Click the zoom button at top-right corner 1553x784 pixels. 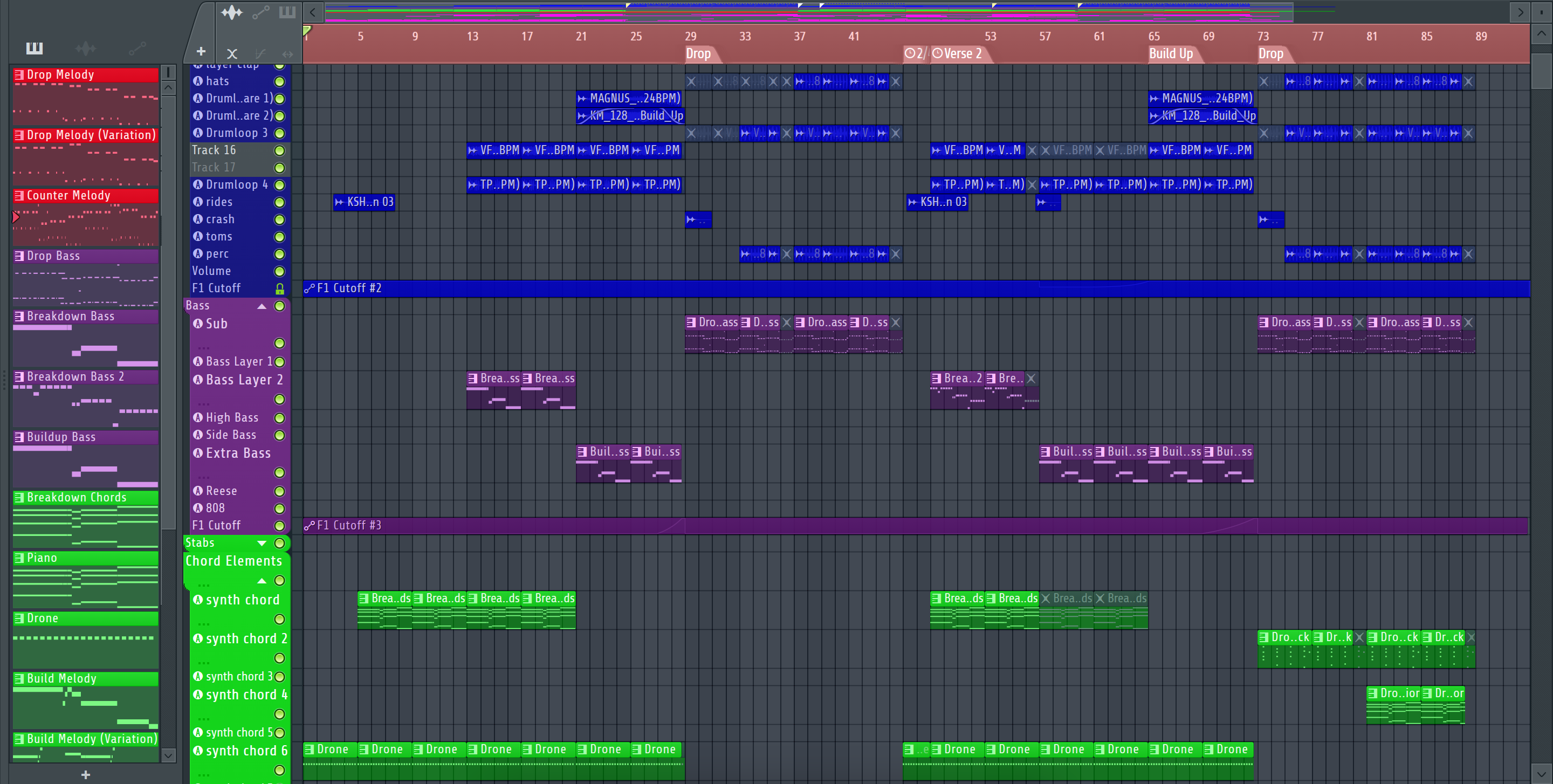(x=1541, y=12)
